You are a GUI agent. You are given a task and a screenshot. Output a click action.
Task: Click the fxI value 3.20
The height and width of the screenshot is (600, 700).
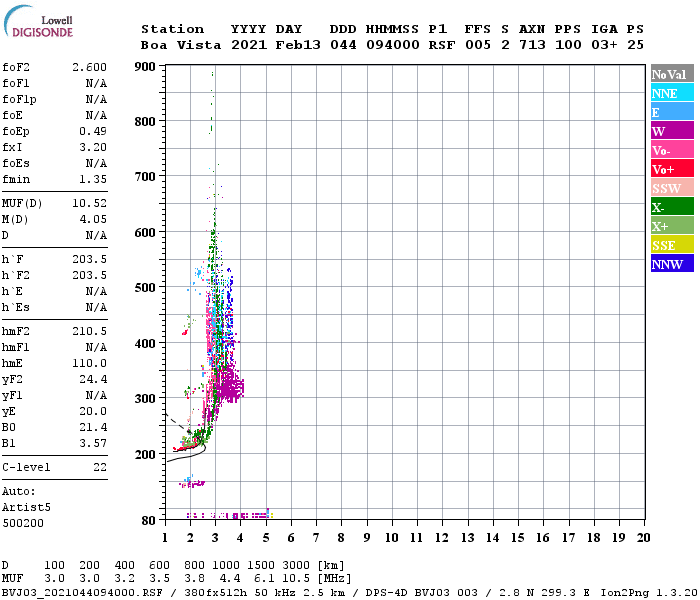(93, 147)
